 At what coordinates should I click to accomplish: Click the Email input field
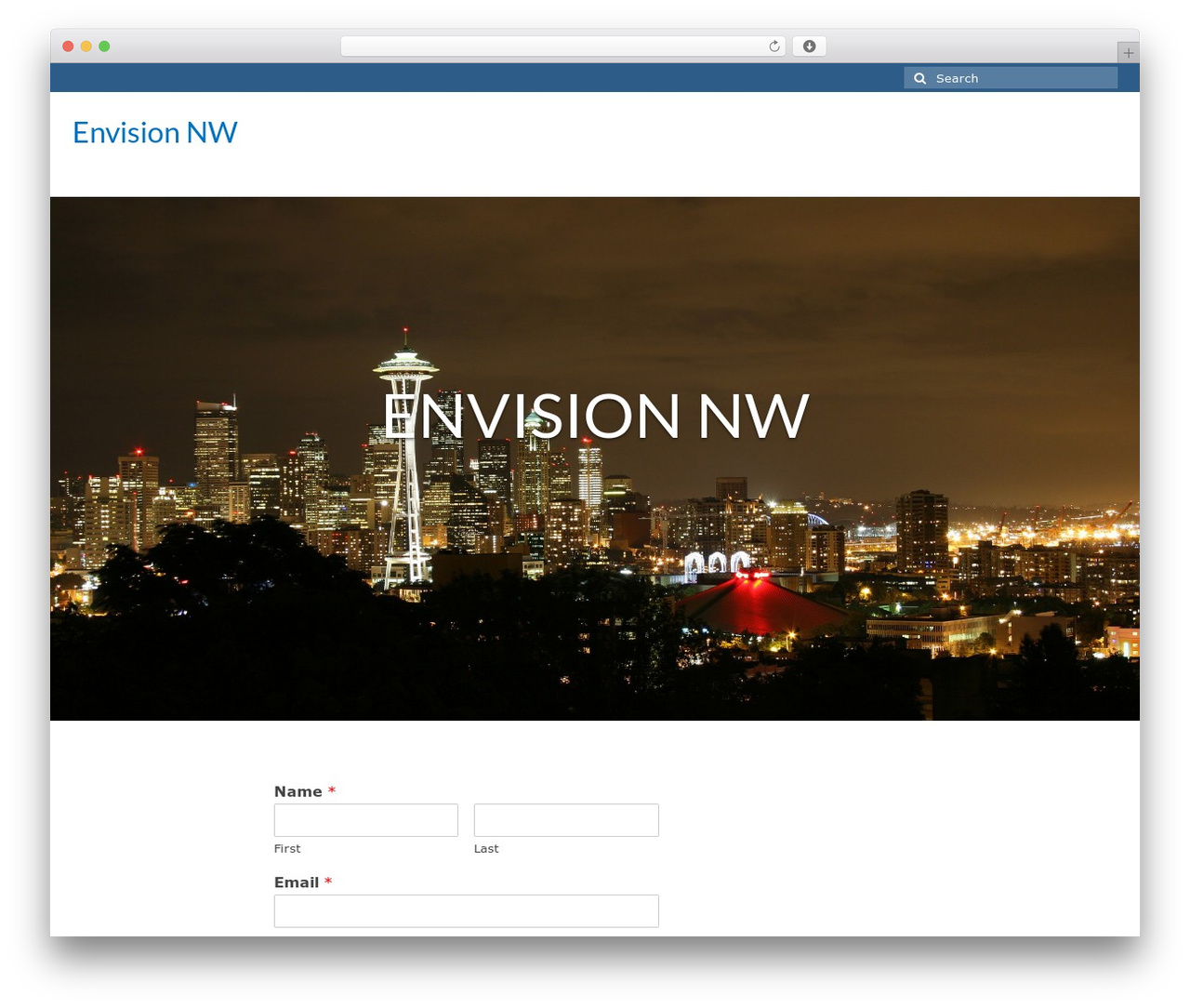tap(467, 911)
